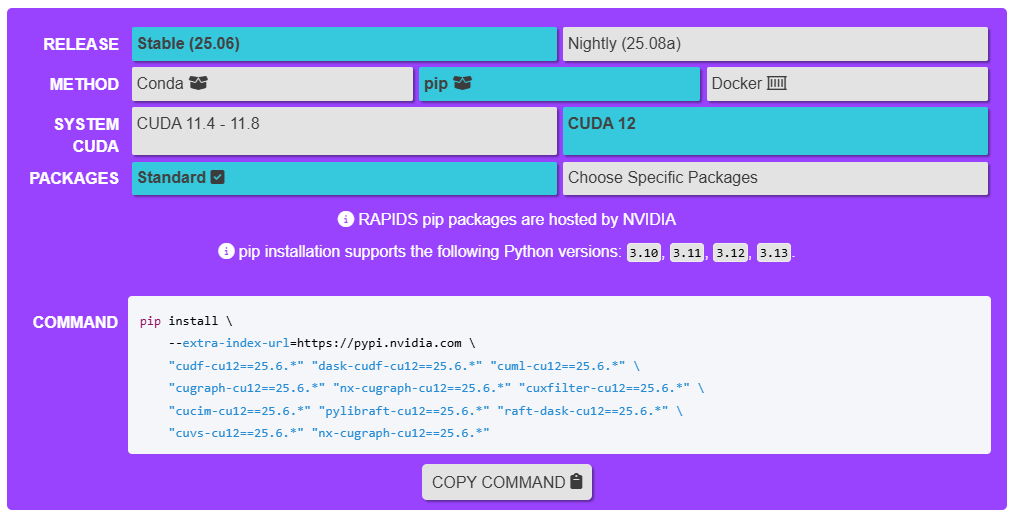
Task: Click info icon beside pip installation note
Action: click(226, 251)
